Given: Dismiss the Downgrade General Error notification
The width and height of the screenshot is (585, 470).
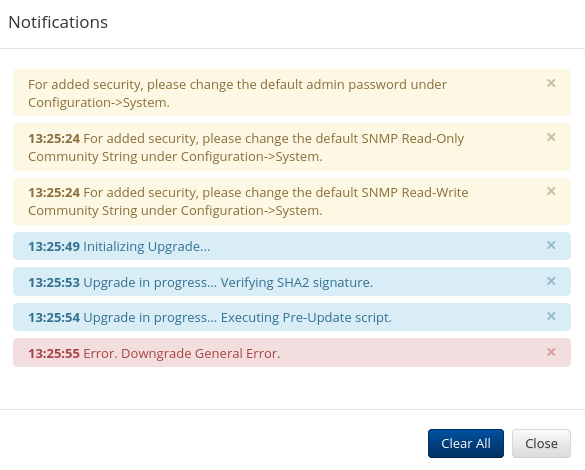Looking at the screenshot, I should 551,352.
